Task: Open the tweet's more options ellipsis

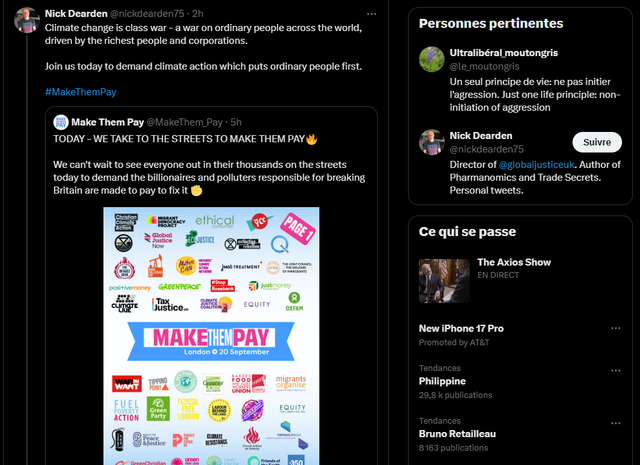Action: pyautogui.click(x=371, y=14)
